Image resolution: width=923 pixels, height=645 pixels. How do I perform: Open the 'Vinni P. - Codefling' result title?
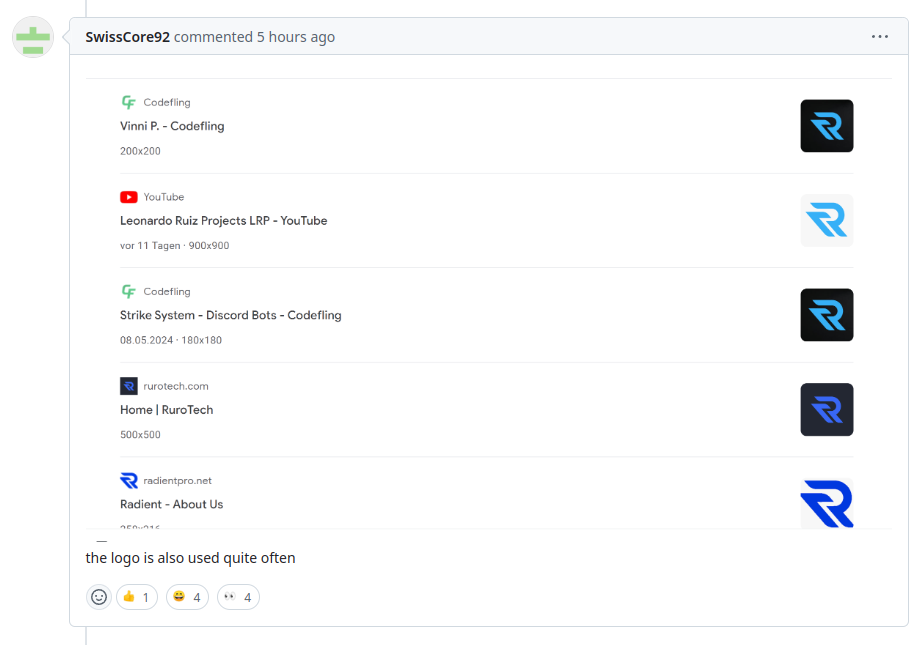[x=172, y=126]
